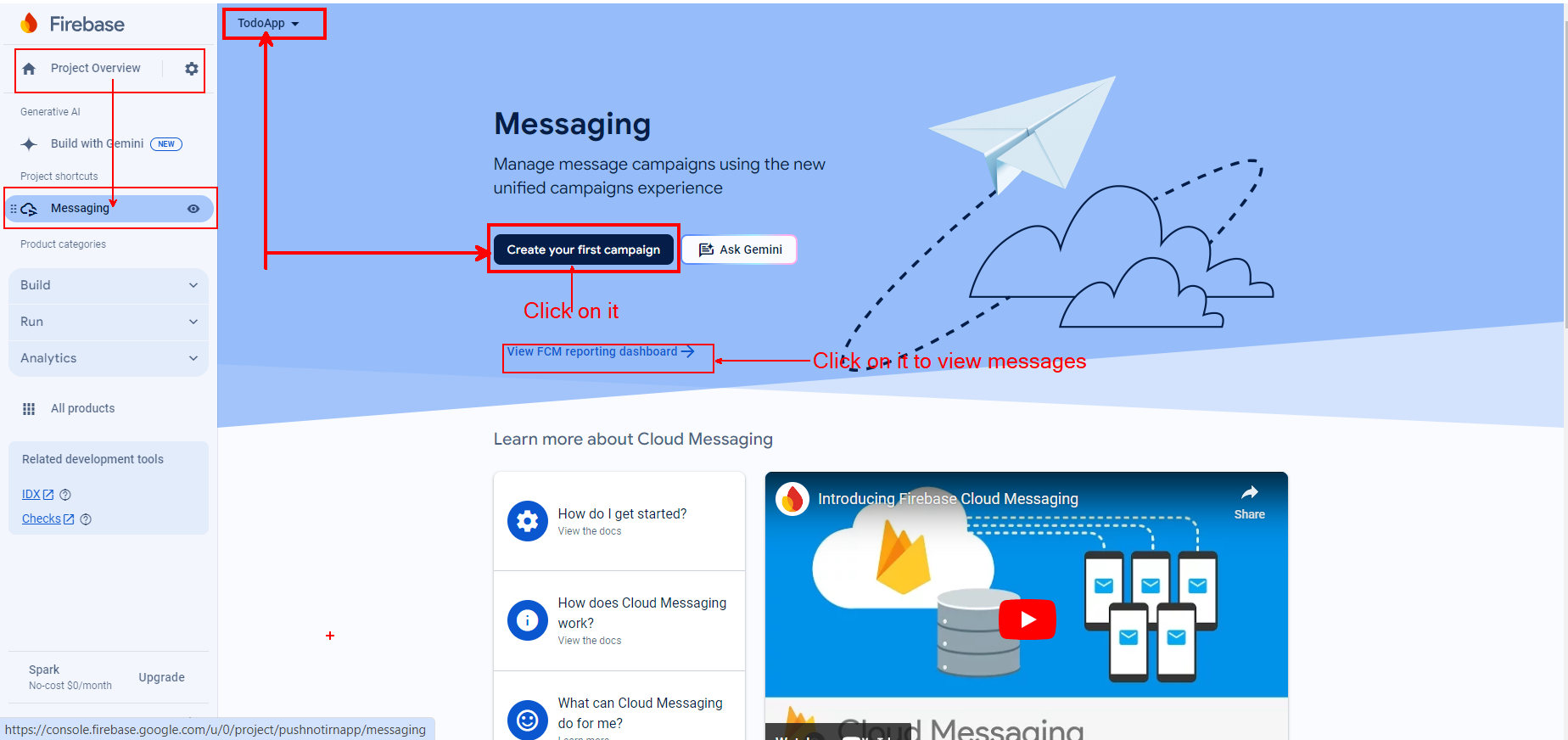Viewport: 1568px width, 740px height.
Task: Open Project Overview home icon
Action: pos(29,69)
